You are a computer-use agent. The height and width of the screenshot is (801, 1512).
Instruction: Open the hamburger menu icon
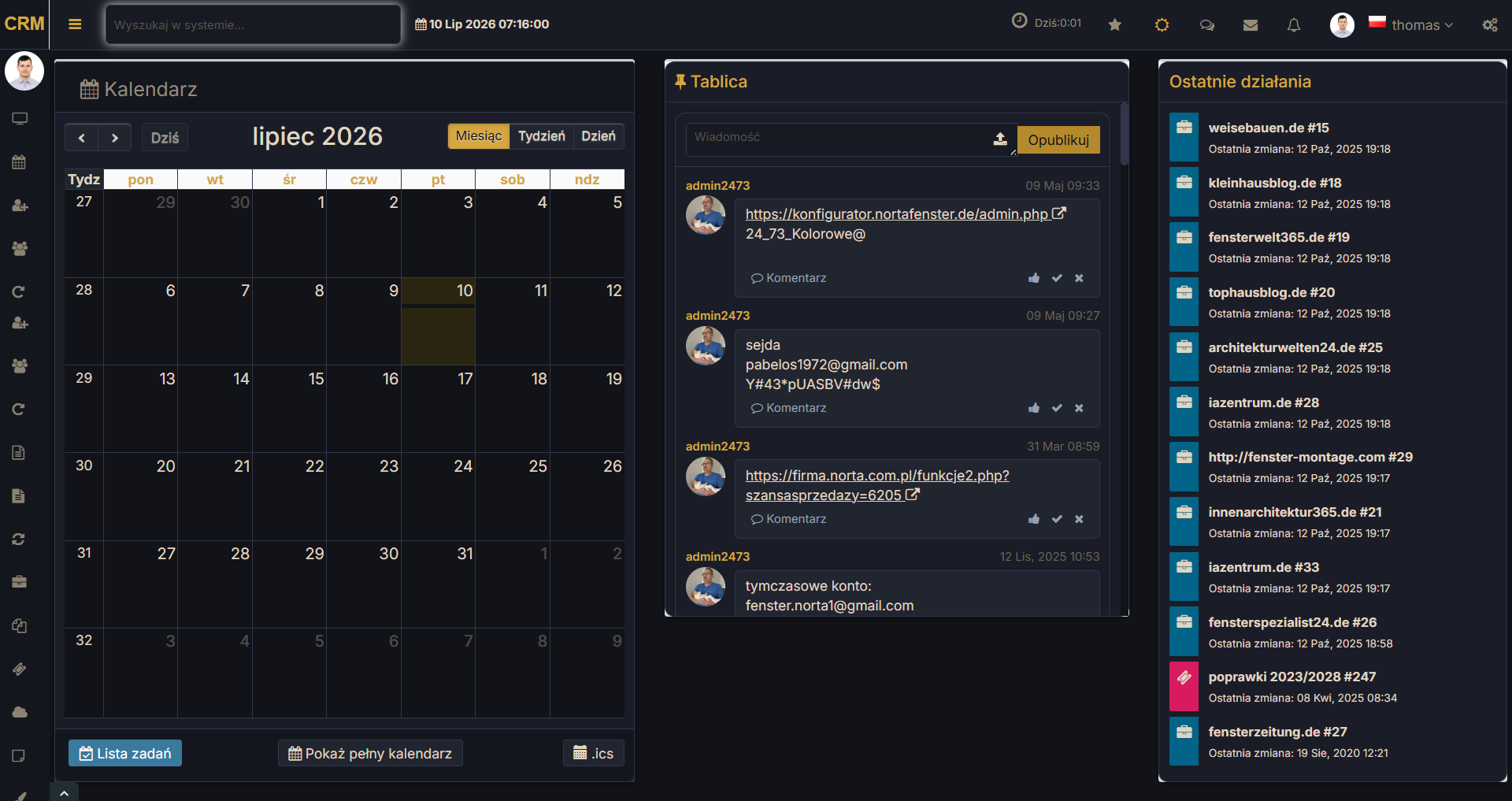75,24
